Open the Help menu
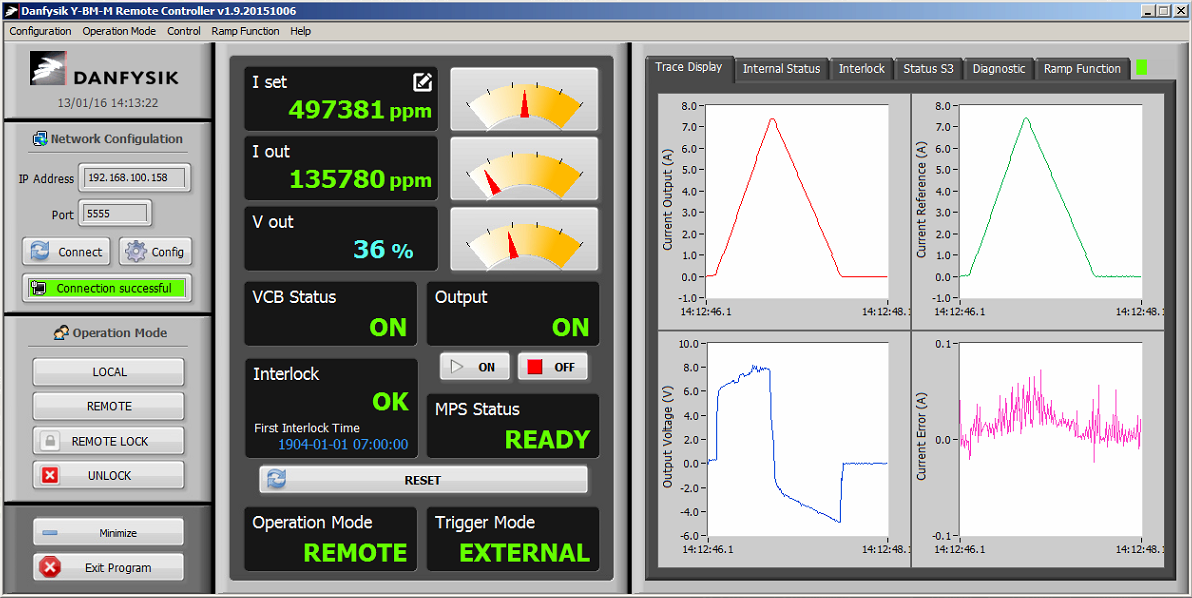The width and height of the screenshot is (1192, 598). [x=300, y=31]
